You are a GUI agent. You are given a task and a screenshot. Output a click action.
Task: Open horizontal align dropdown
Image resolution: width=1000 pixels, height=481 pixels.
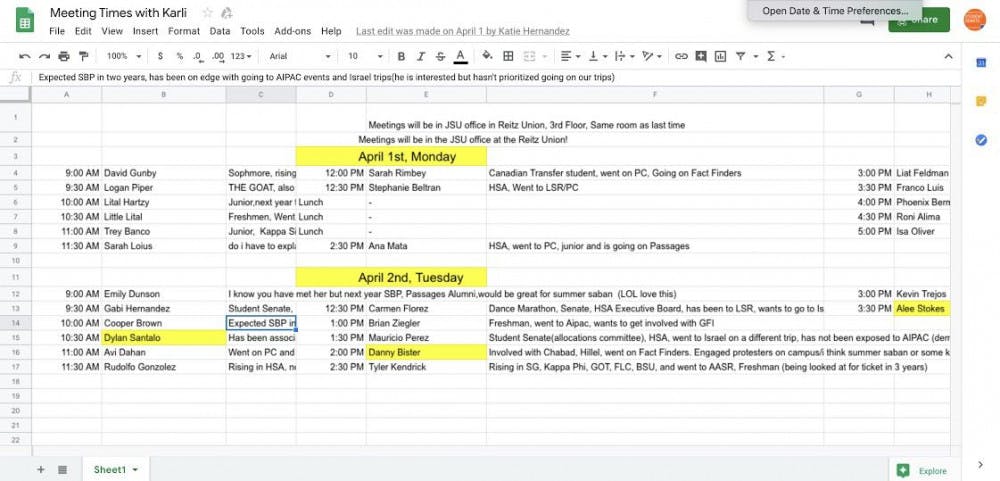pyautogui.click(x=569, y=57)
